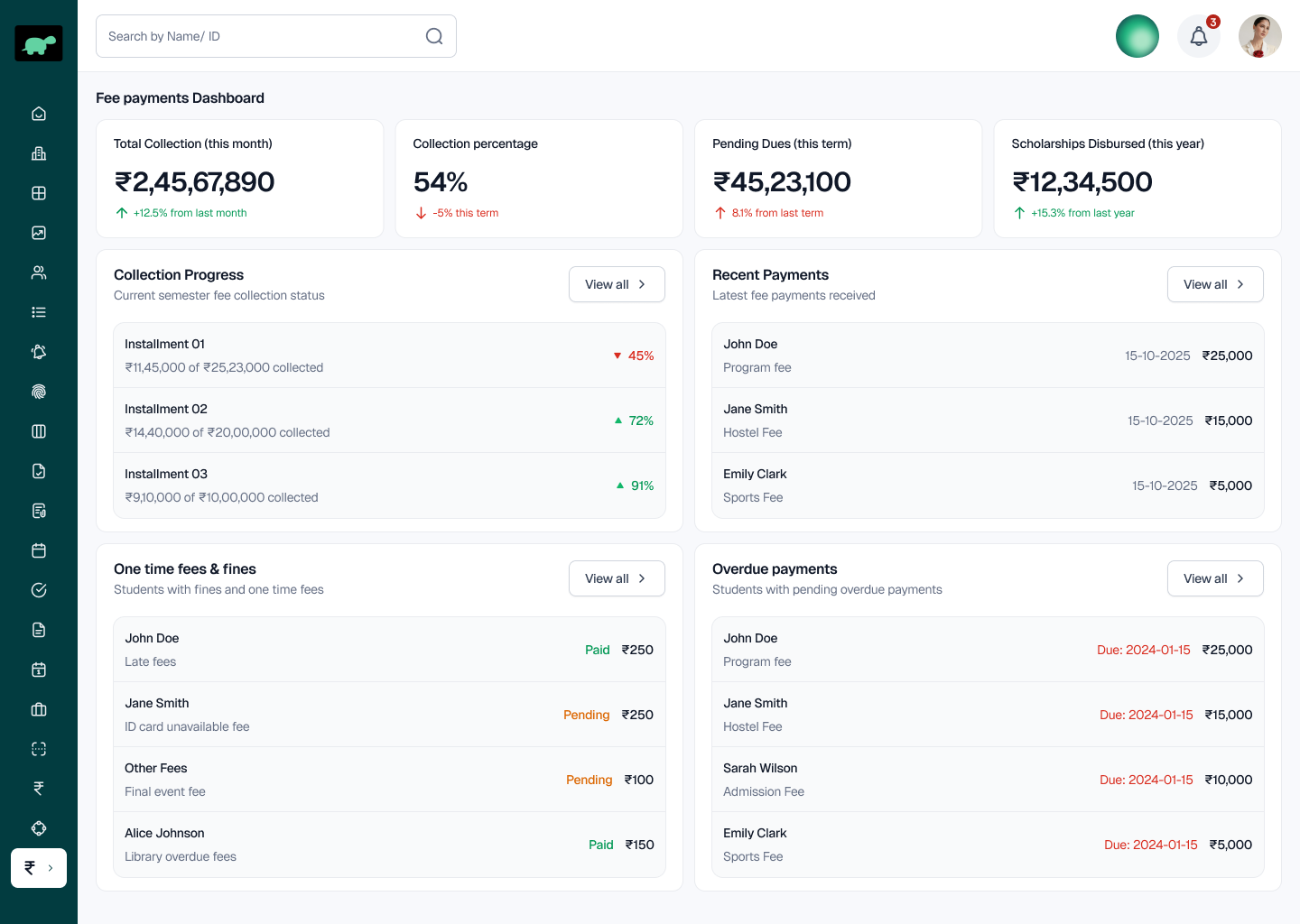Select Jane Smith's Pending ID card fee status
Screen dimensions: 1300x924
587,715
